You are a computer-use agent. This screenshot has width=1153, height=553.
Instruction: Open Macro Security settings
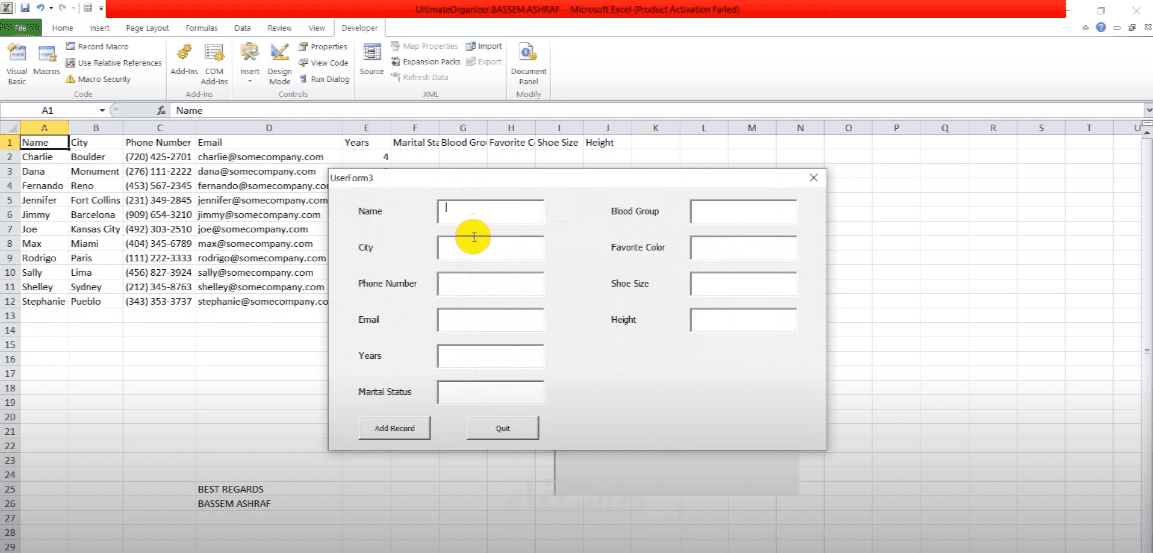(98, 79)
